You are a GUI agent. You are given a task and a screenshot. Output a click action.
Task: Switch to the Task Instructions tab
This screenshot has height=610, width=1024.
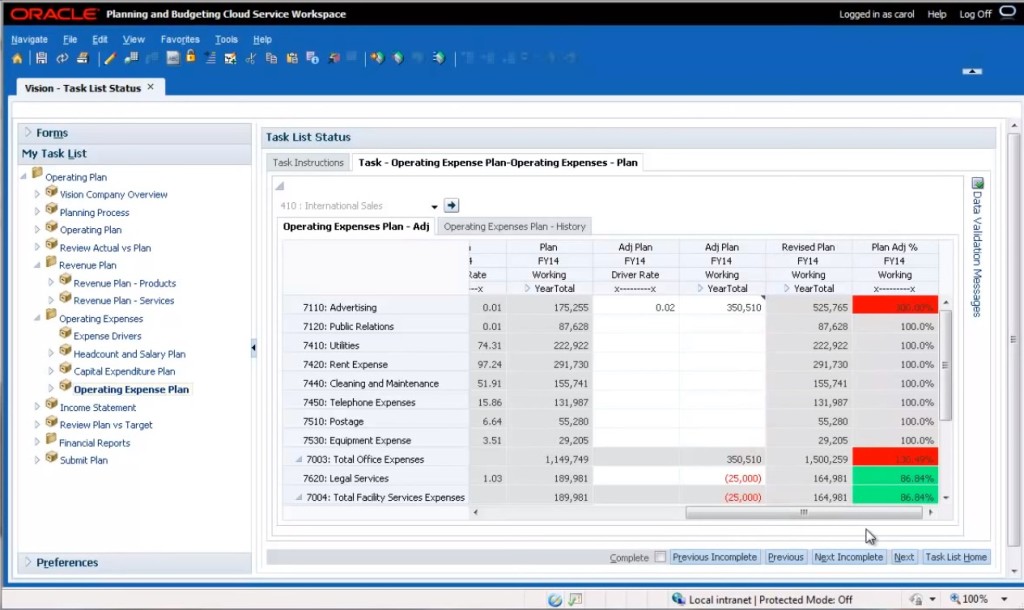click(x=308, y=162)
